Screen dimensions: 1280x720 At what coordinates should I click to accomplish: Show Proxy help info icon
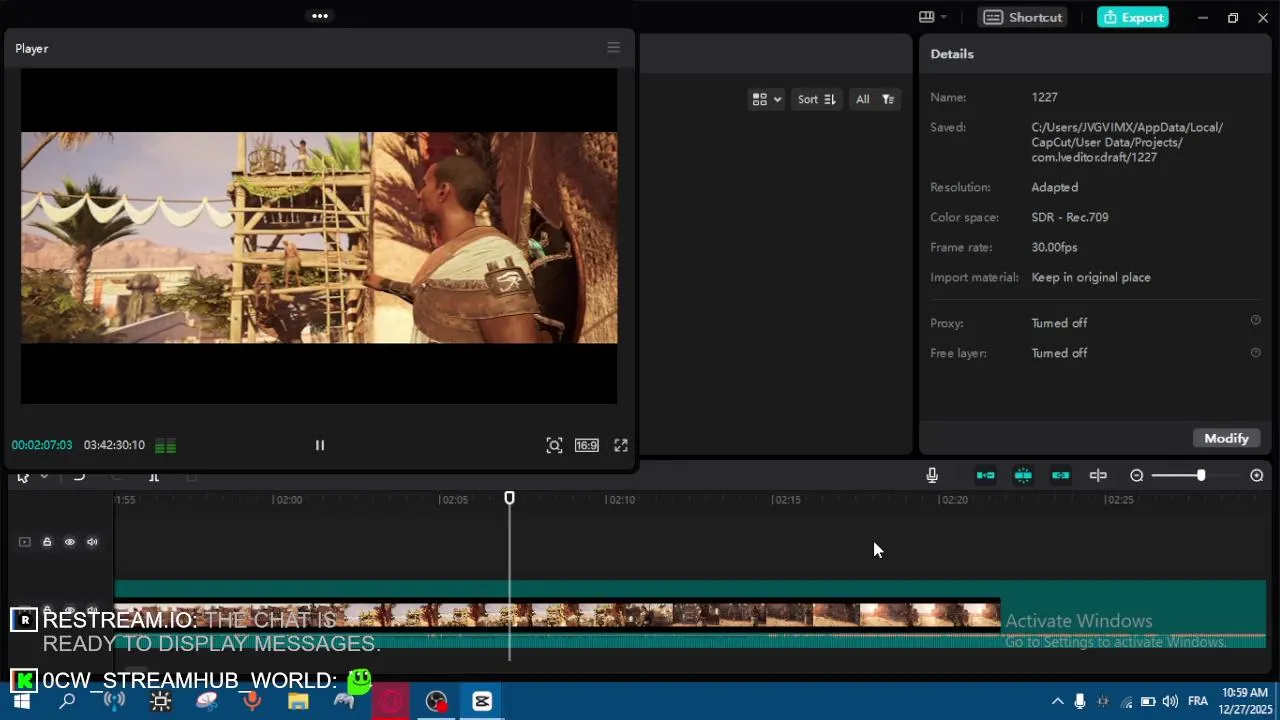(x=1256, y=320)
